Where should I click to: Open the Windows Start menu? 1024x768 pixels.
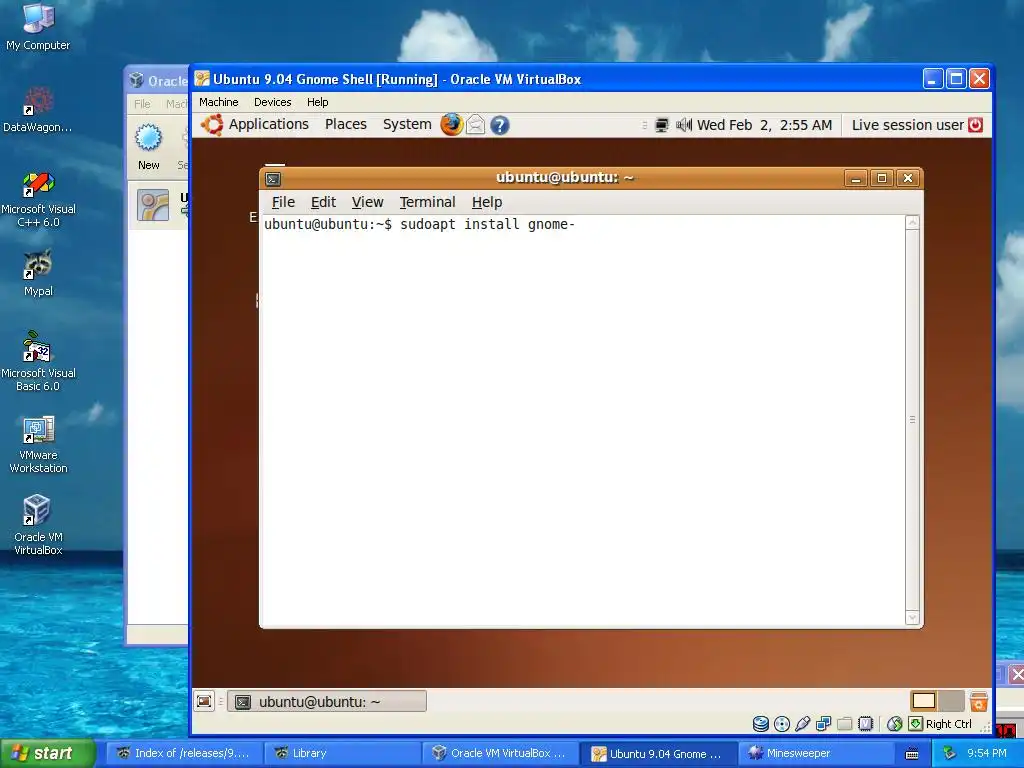[47, 753]
